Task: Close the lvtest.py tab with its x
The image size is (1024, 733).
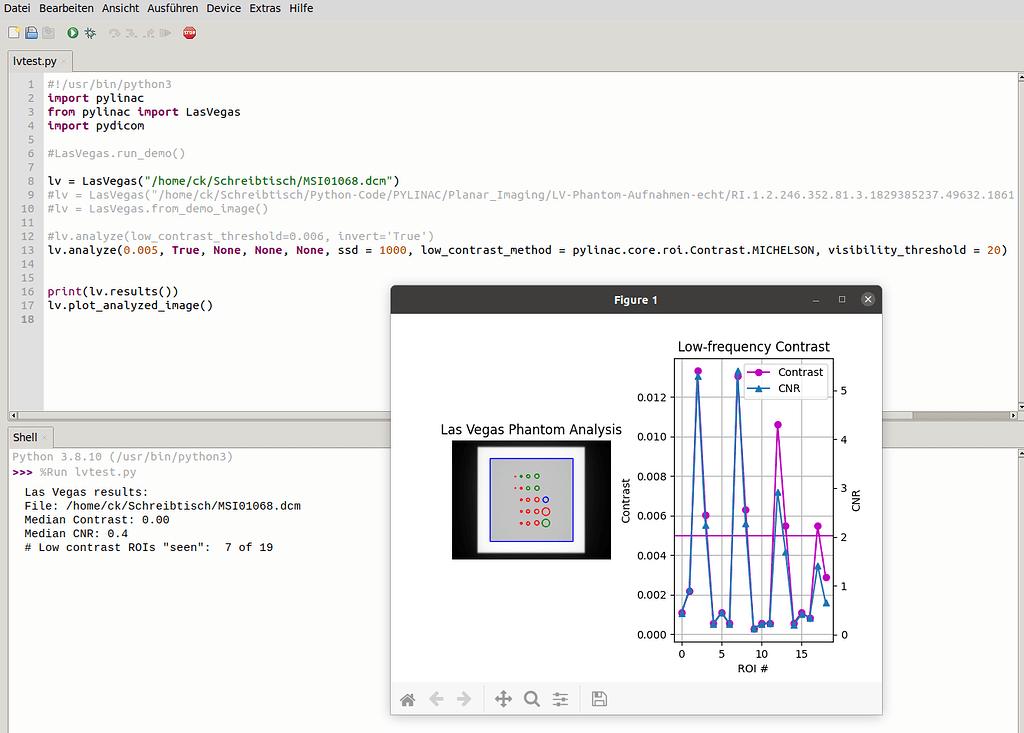Action: click(x=65, y=61)
